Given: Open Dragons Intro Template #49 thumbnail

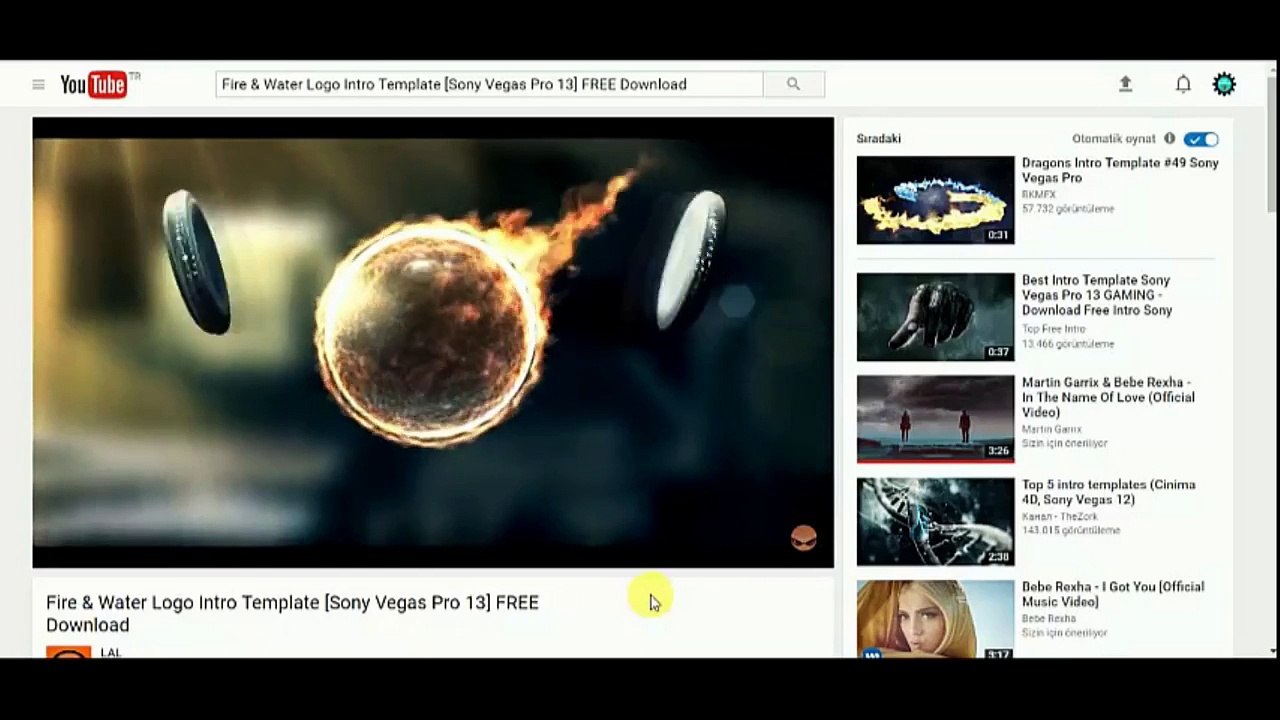Looking at the screenshot, I should [935, 200].
